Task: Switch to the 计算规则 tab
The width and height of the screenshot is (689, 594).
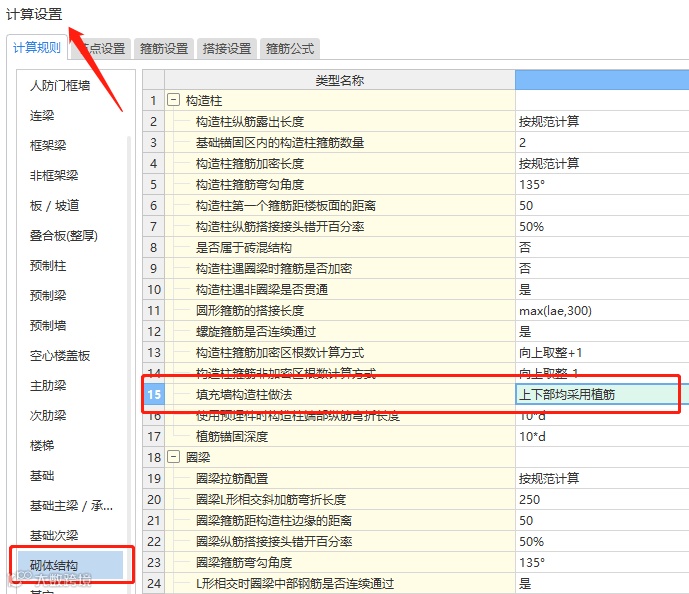Action: 36,47
